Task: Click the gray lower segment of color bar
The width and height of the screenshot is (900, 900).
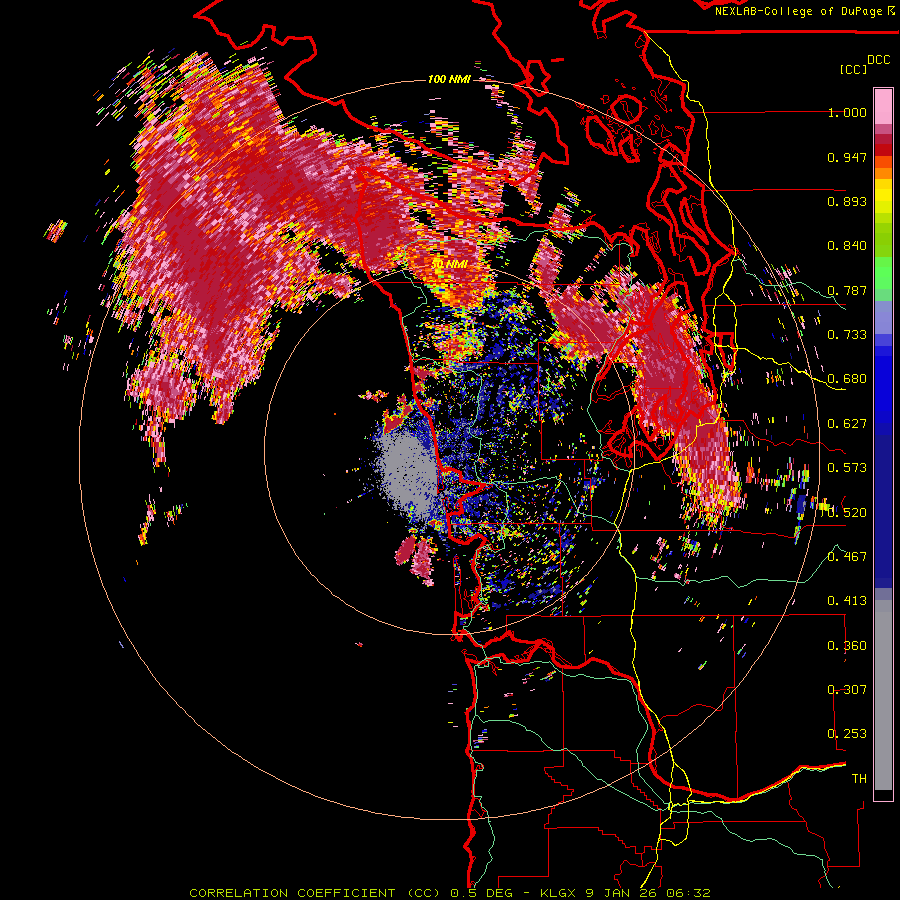Action: coord(883,695)
